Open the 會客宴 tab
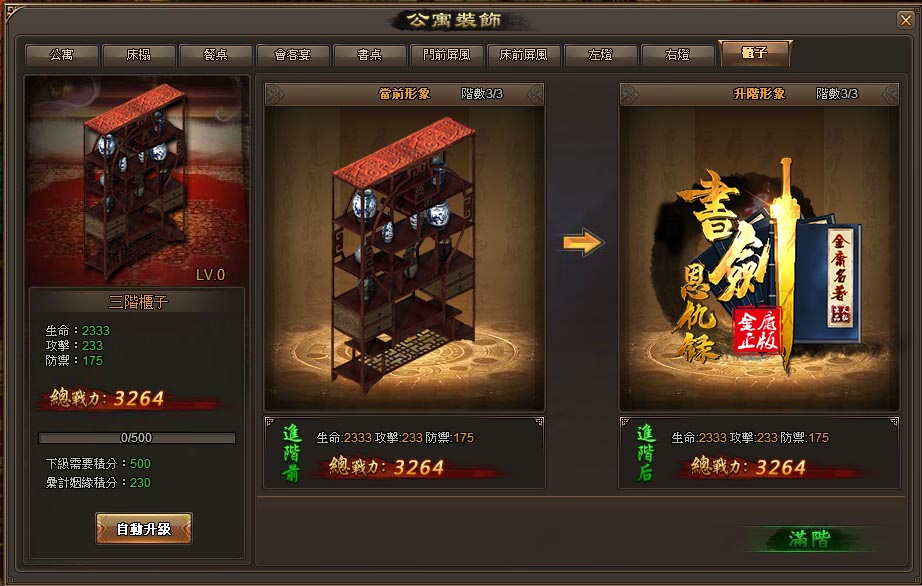Screen dimensions: 922x586 pyautogui.click(x=293, y=55)
